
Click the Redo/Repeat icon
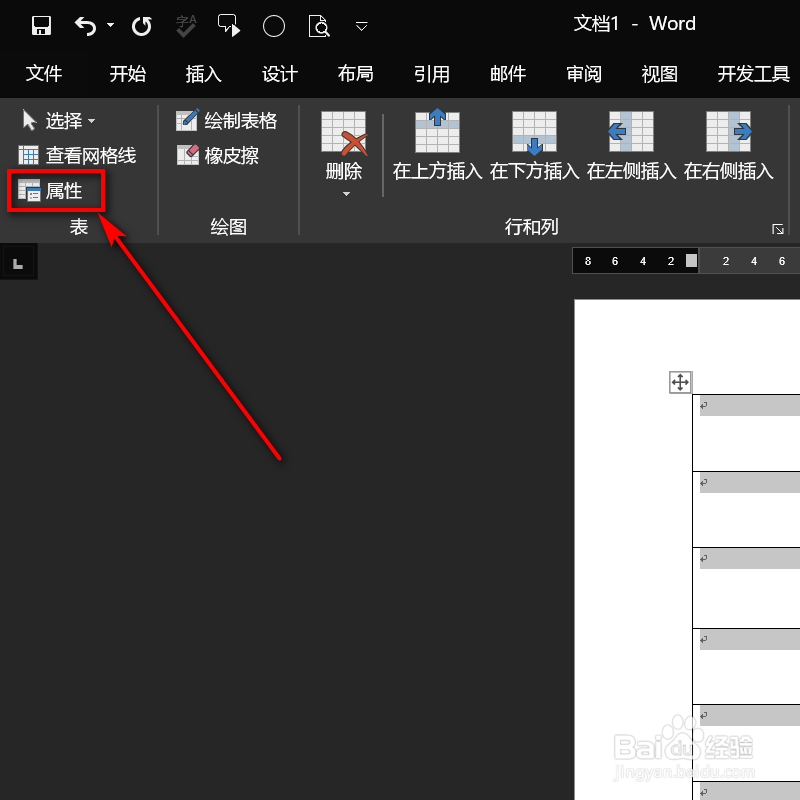click(x=141, y=26)
